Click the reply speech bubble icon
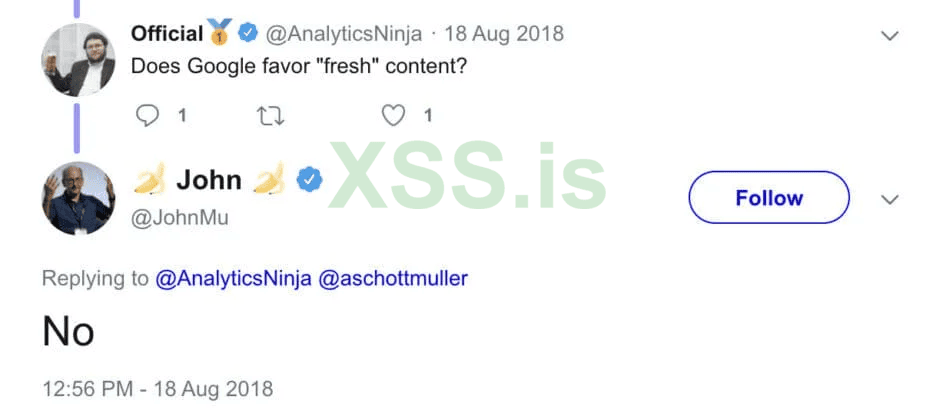 coord(148,116)
